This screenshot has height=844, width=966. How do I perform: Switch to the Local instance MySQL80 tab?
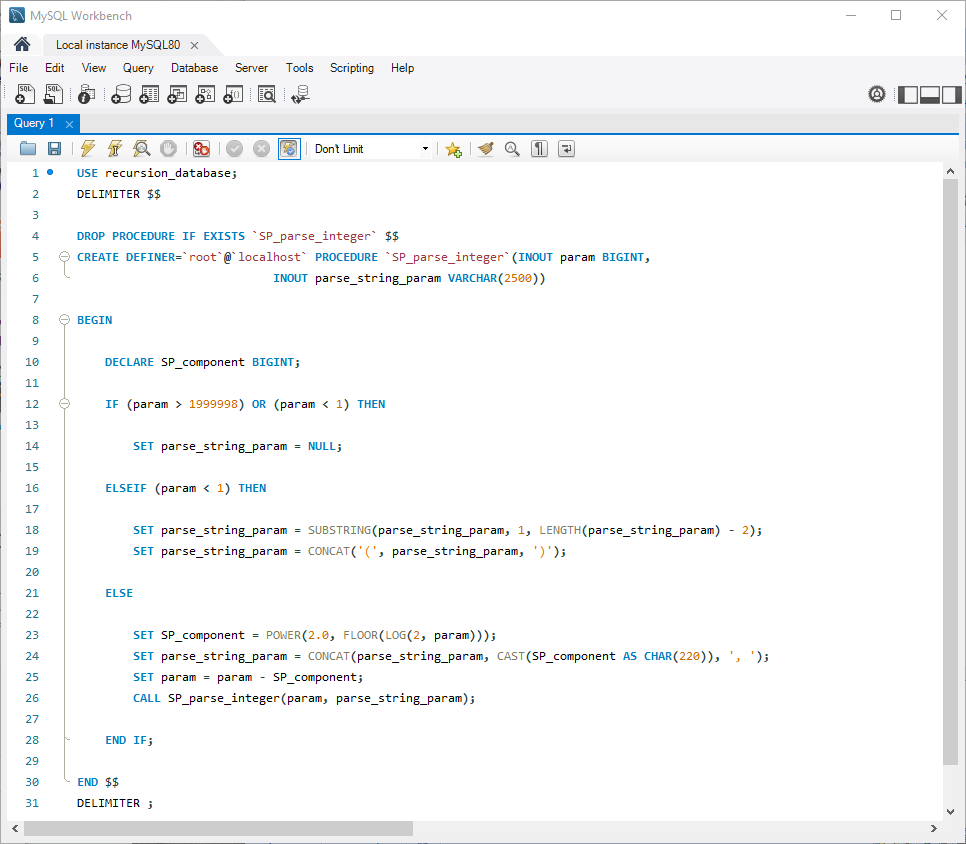(118, 45)
